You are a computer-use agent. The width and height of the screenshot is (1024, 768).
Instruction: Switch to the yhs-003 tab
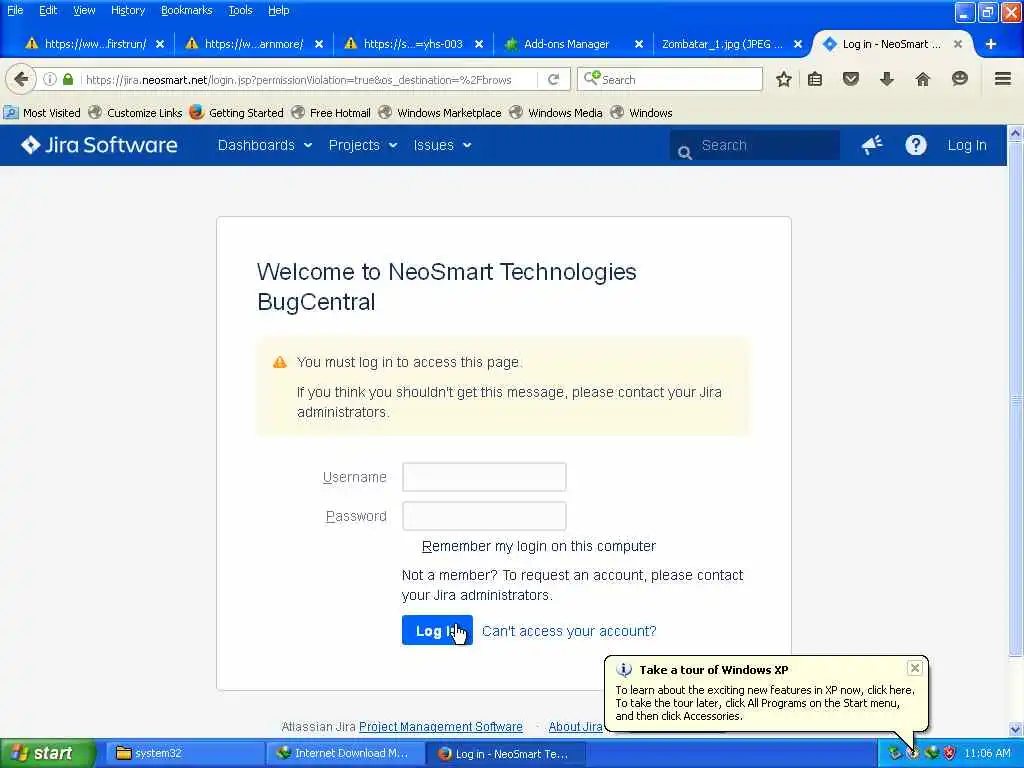(x=413, y=44)
